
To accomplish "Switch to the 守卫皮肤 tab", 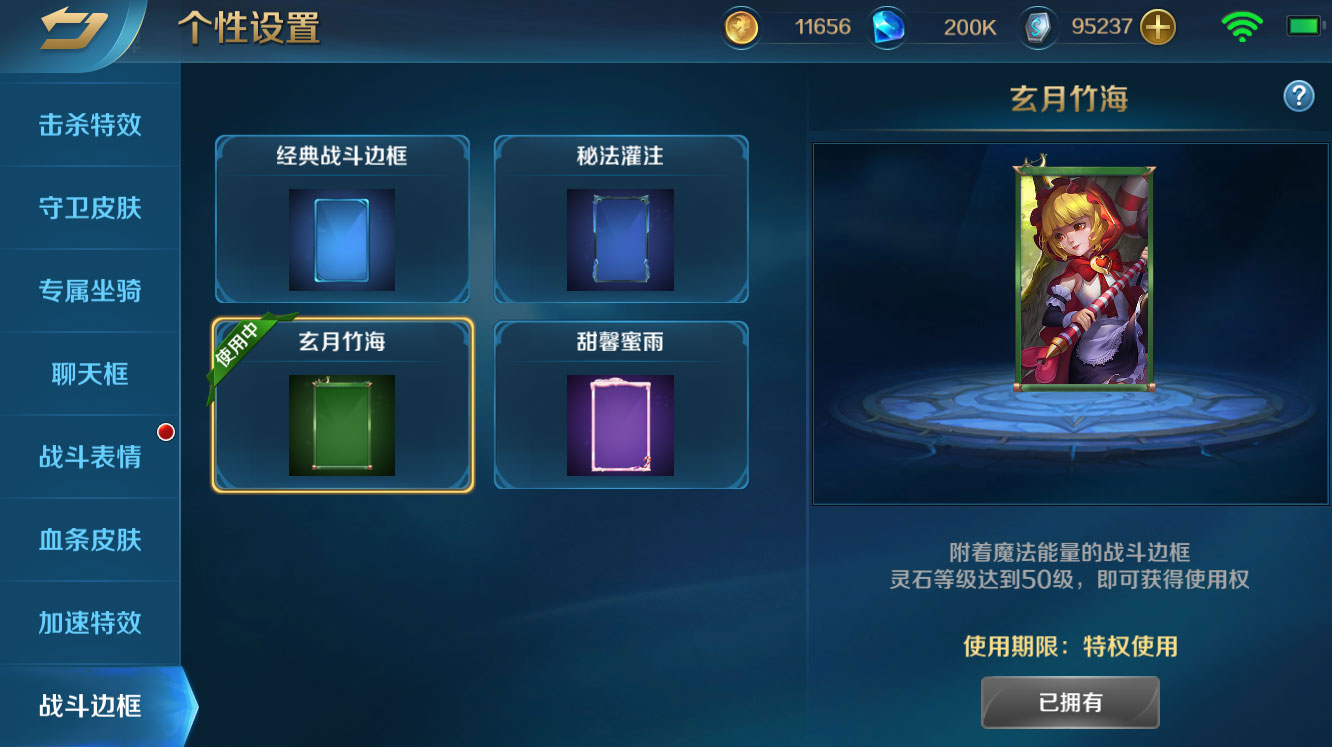I will [x=90, y=208].
